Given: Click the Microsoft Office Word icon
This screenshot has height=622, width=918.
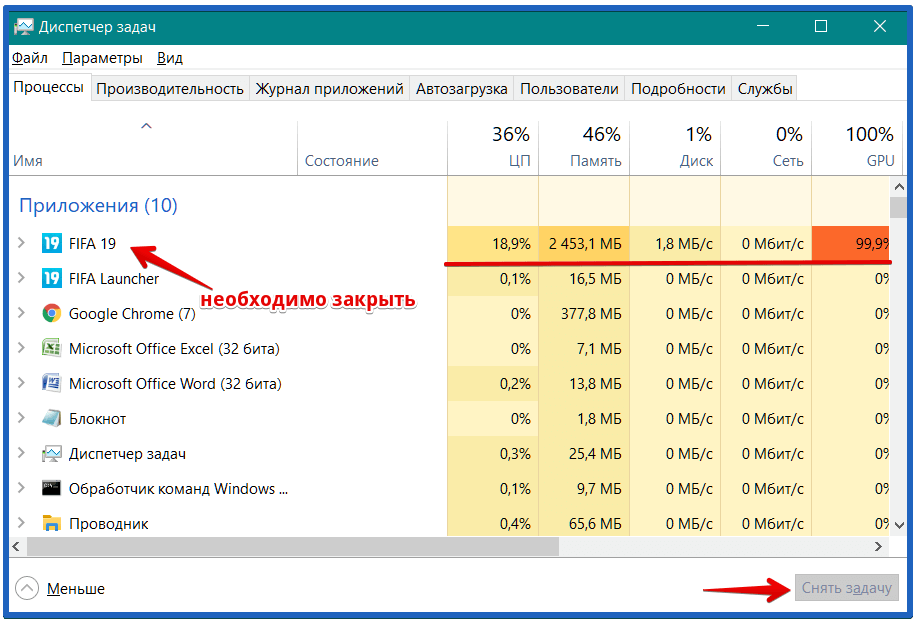Looking at the screenshot, I should [x=52, y=383].
